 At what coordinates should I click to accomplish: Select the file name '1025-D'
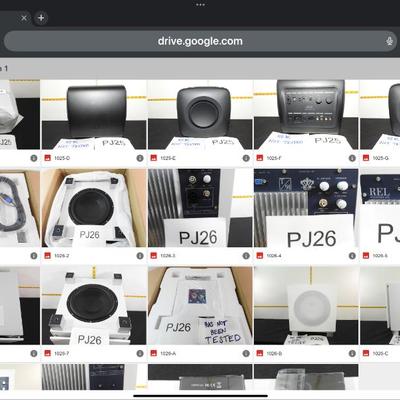(62, 158)
